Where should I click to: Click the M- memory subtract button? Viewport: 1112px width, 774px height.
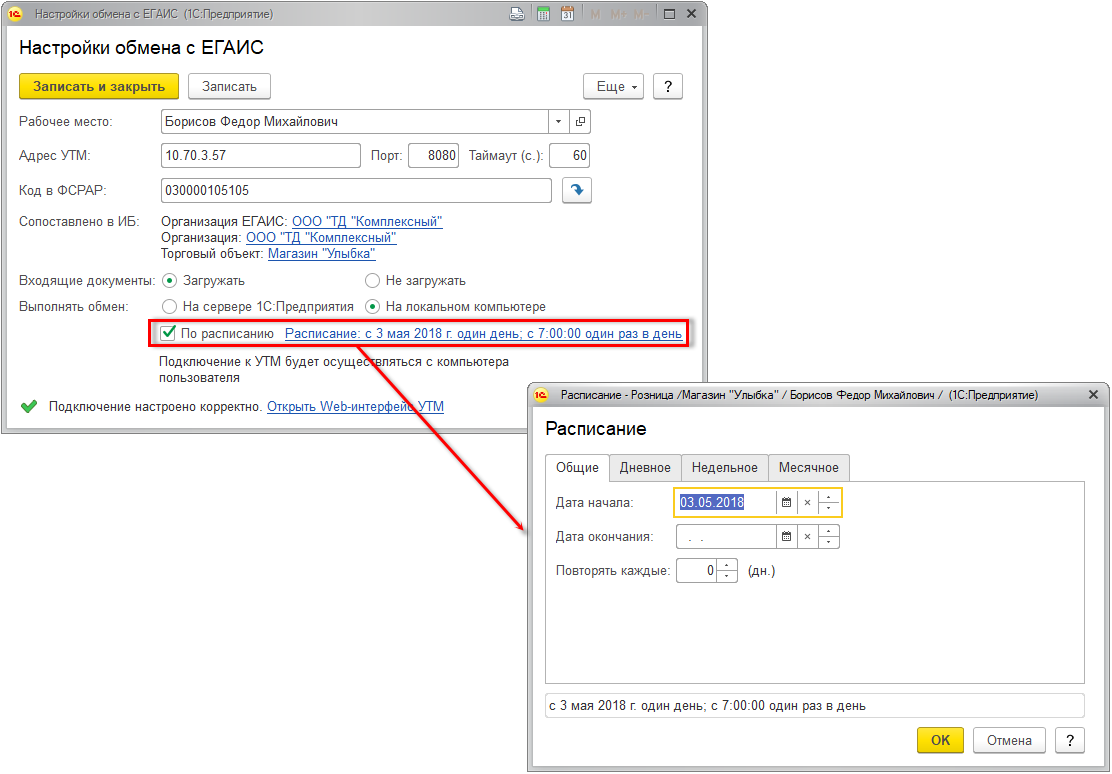click(x=642, y=14)
